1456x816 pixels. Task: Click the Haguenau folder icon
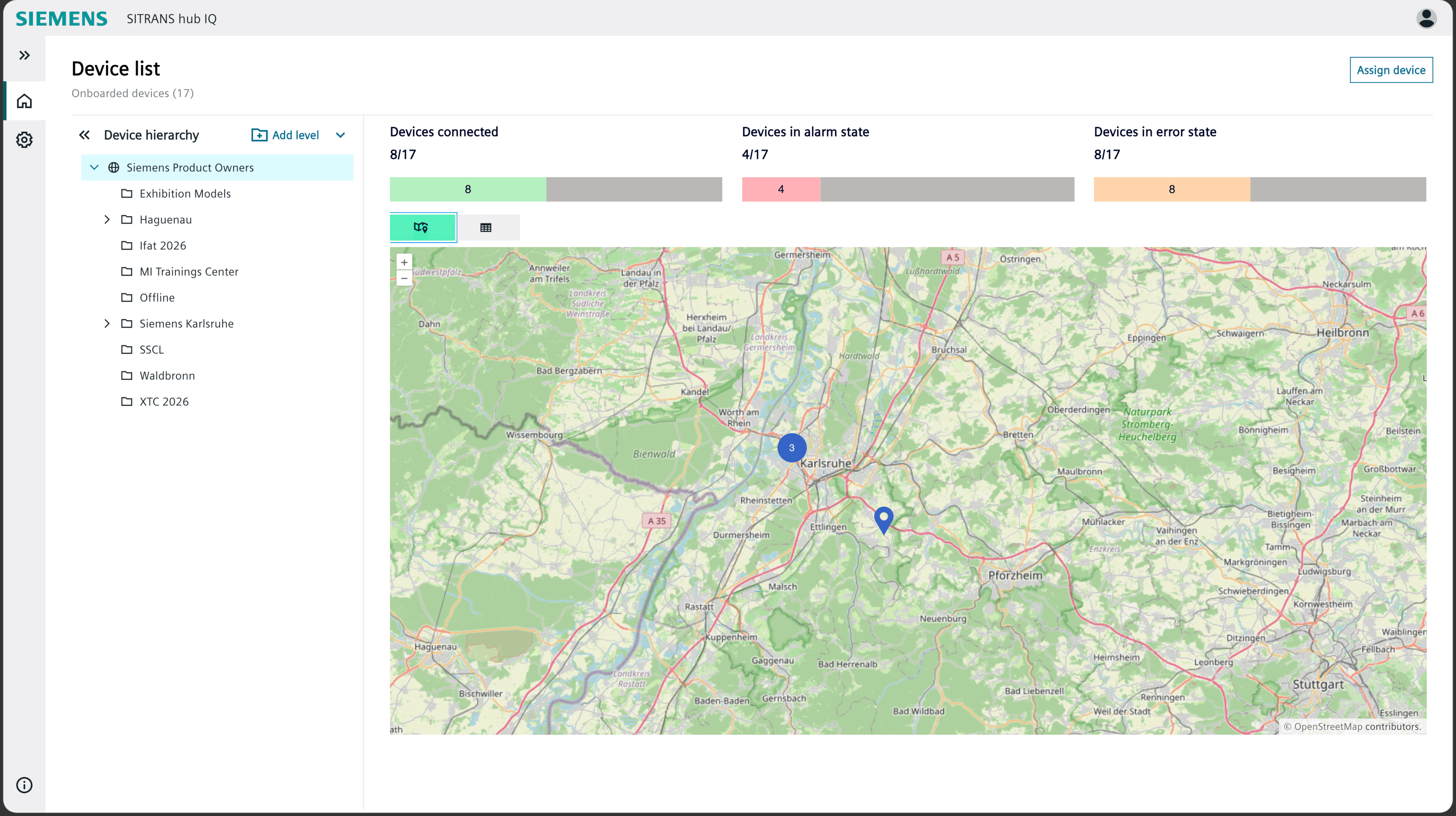127,220
